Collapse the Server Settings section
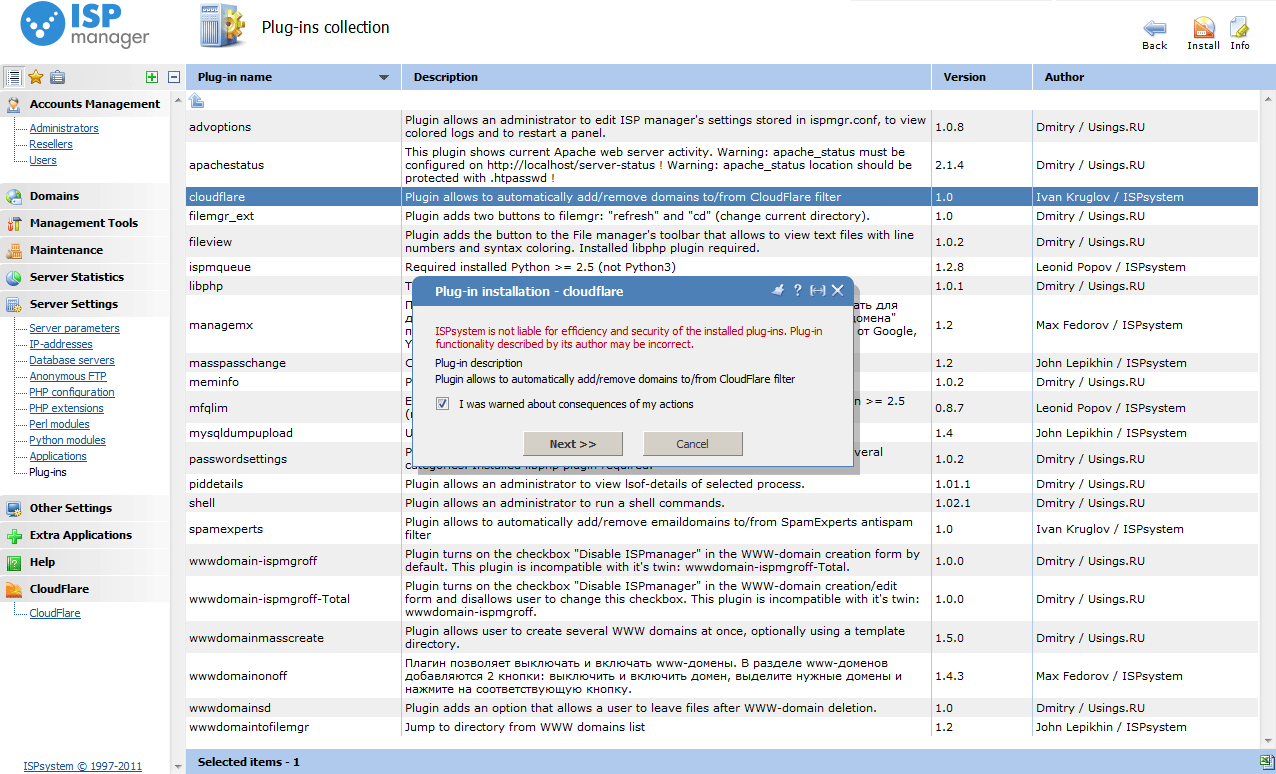 tap(85, 304)
